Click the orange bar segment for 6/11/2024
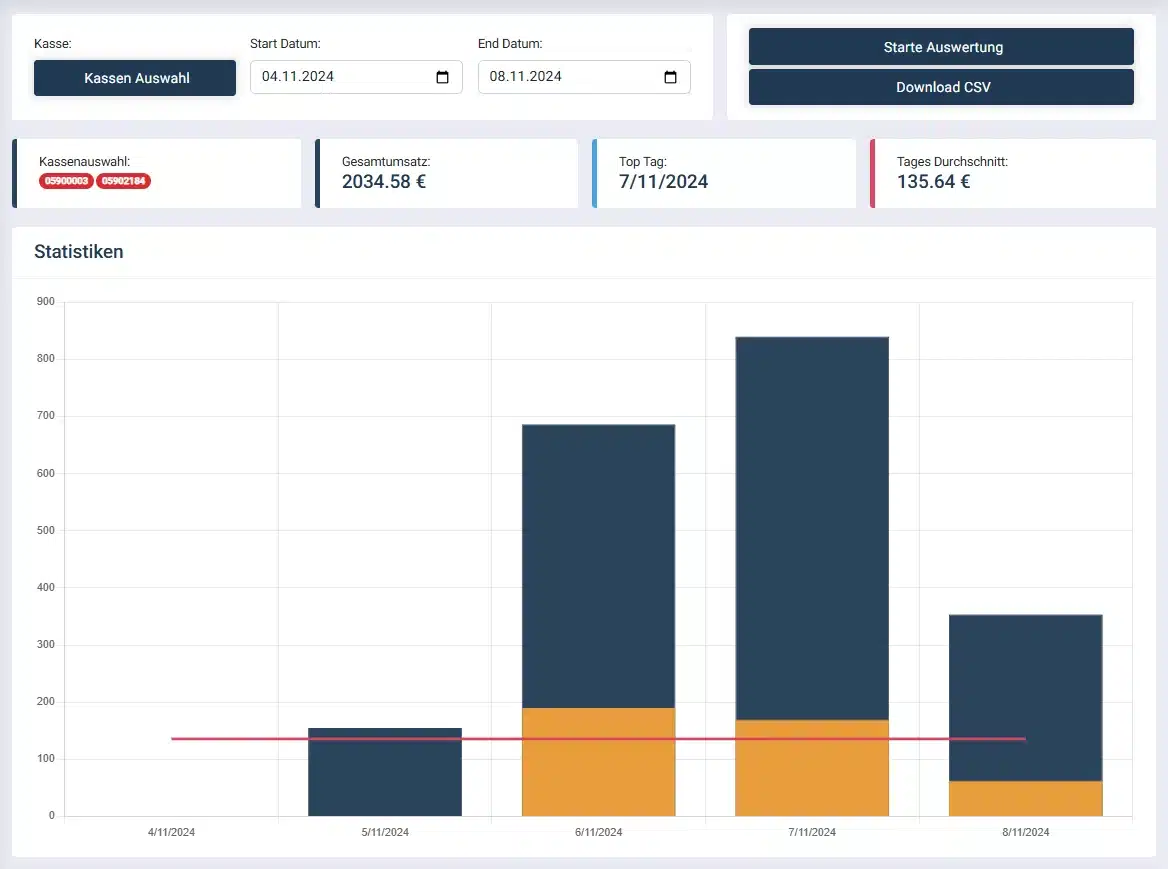 pyautogui.click(x=599, y=762)
